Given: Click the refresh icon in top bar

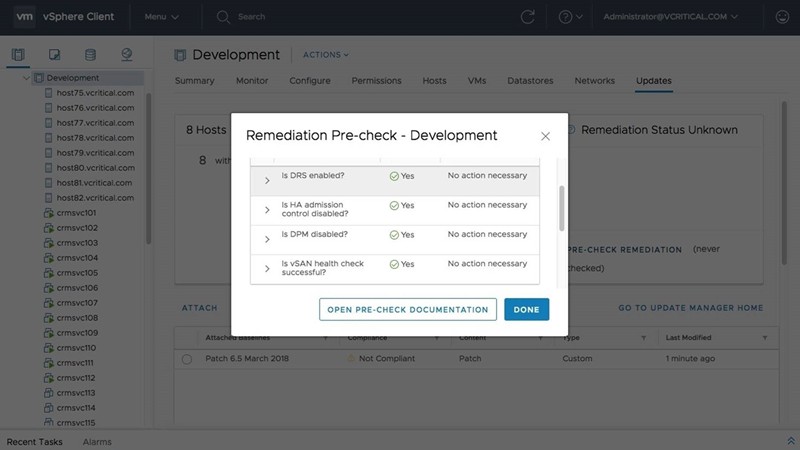Looking at the screenshot, I should click(x=528, y=17).
